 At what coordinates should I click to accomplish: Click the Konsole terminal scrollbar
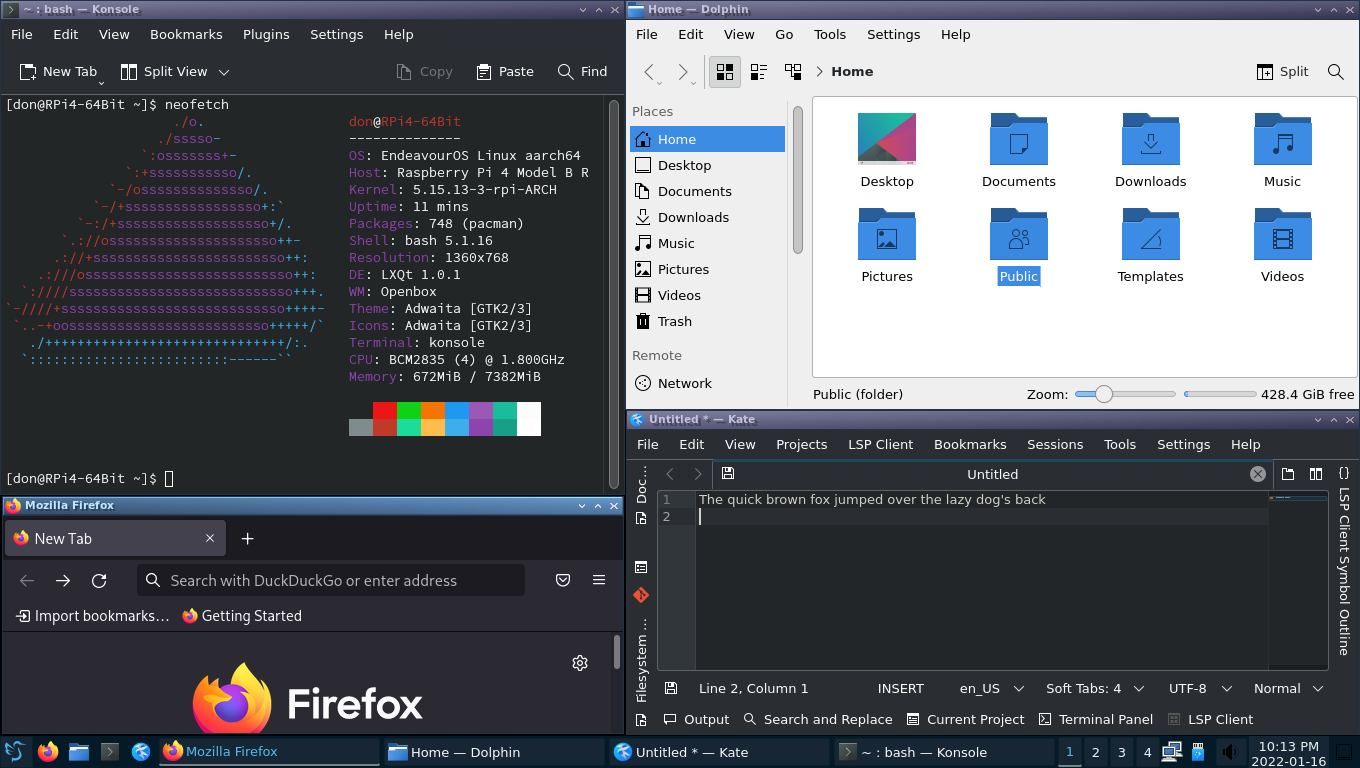tap(615, 294)
